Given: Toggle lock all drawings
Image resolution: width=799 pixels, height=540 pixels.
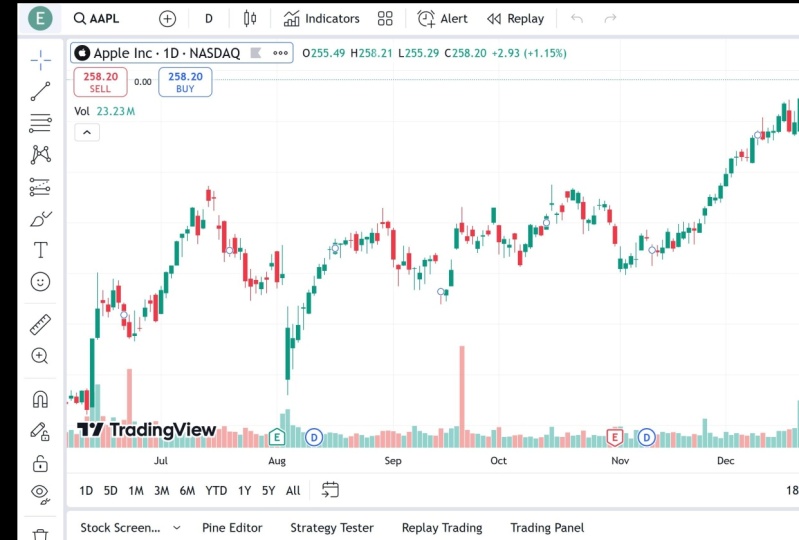Looking at the screenshot, I should pos(40,463).
